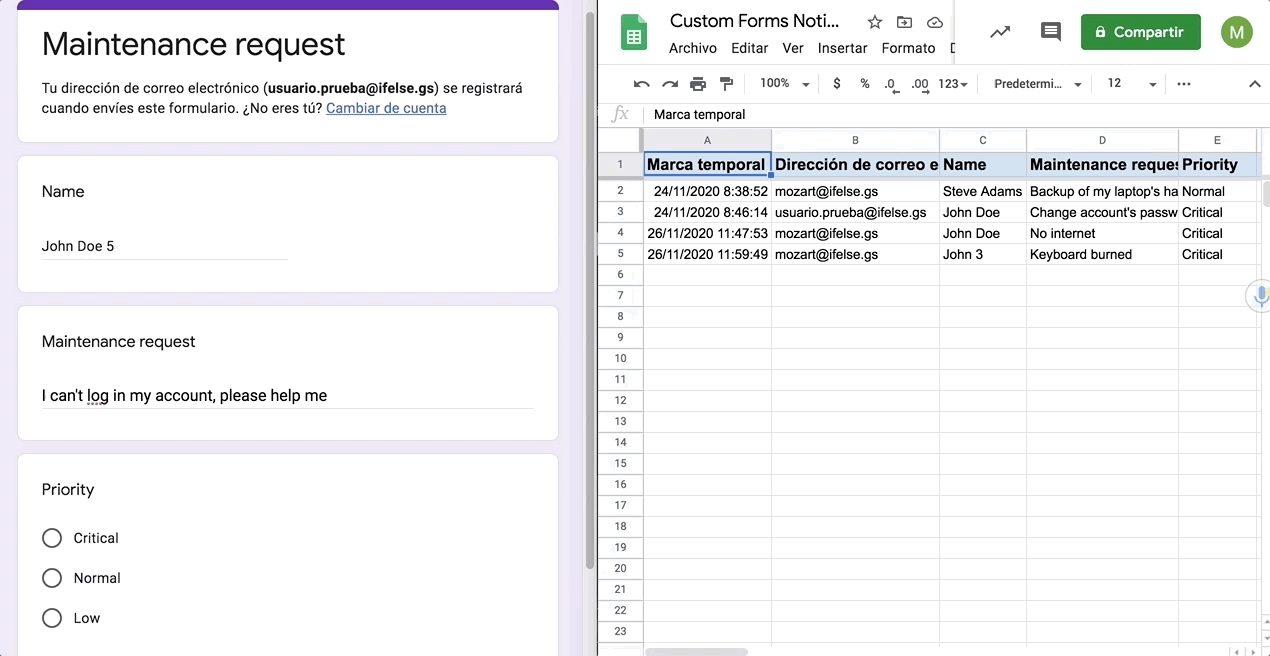Image resolution: width=1270 pixels, height=656 pixels.
Task: Choose the Normal priority option
Action: (52, 578)
